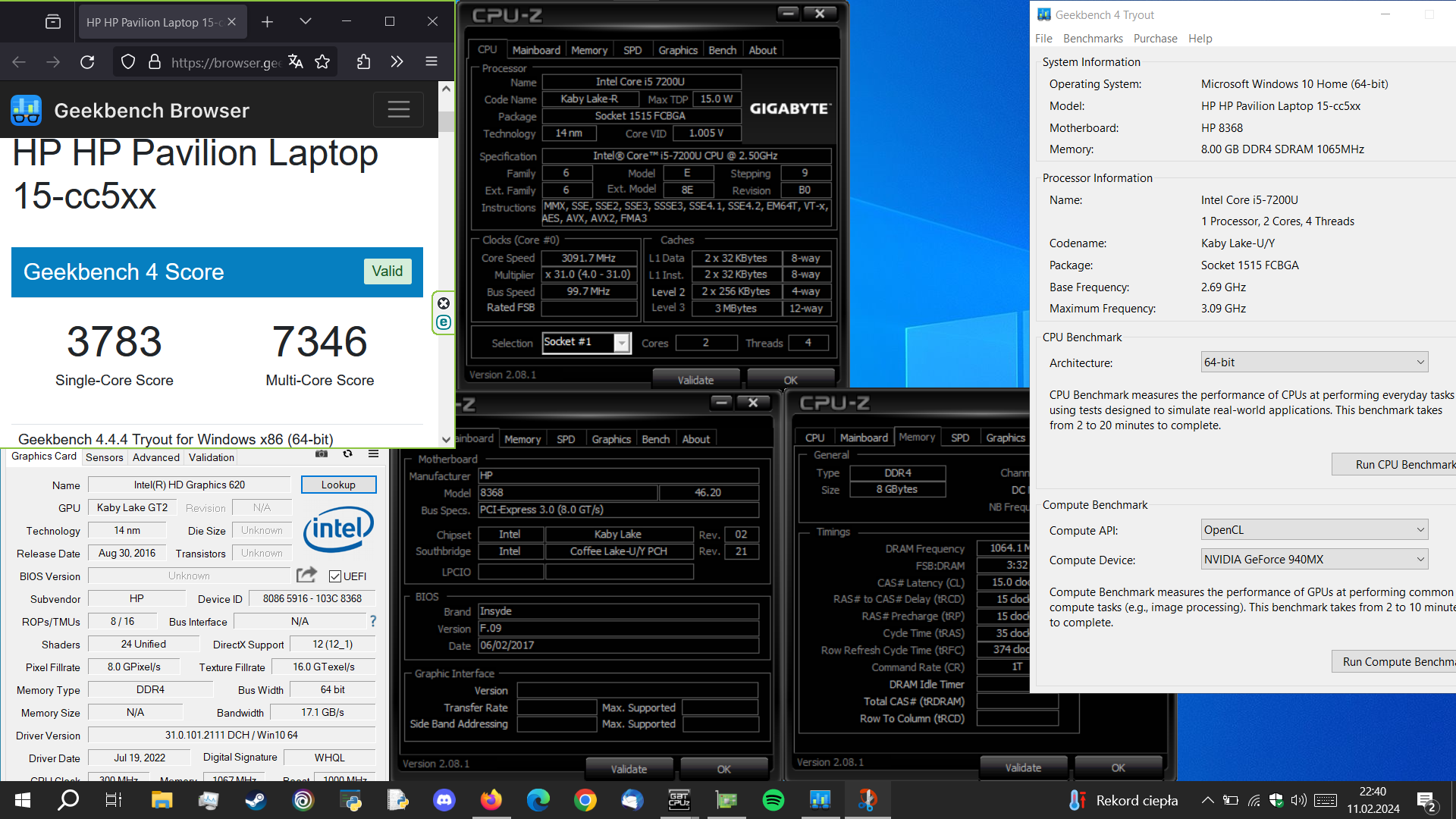1456x819 pixels.
Task: Click the Rekord ciepła weather widget on taskbar
Action: click(x=1122, y=800)
